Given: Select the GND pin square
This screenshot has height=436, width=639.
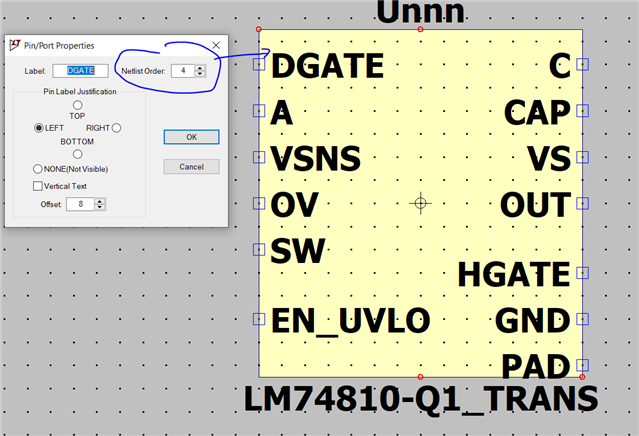Looking at the screenshot, I should pos(582,319).
